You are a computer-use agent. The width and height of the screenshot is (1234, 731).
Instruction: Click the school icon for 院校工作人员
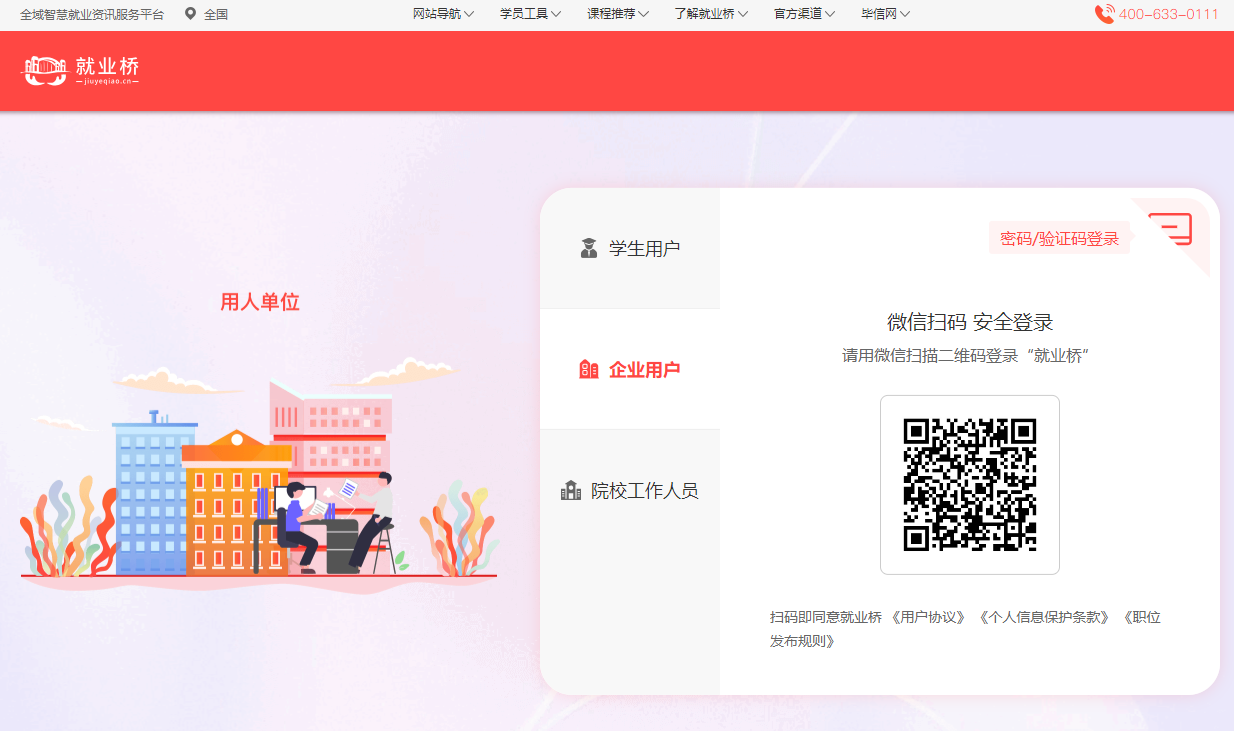(571, 491)
